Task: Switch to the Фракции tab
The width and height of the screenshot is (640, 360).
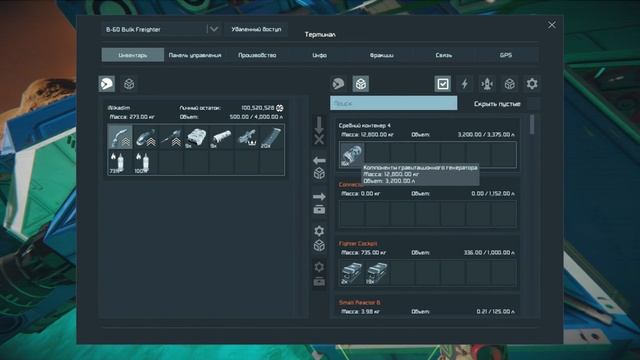Action: pyautogui.click(x=382, y=55)
